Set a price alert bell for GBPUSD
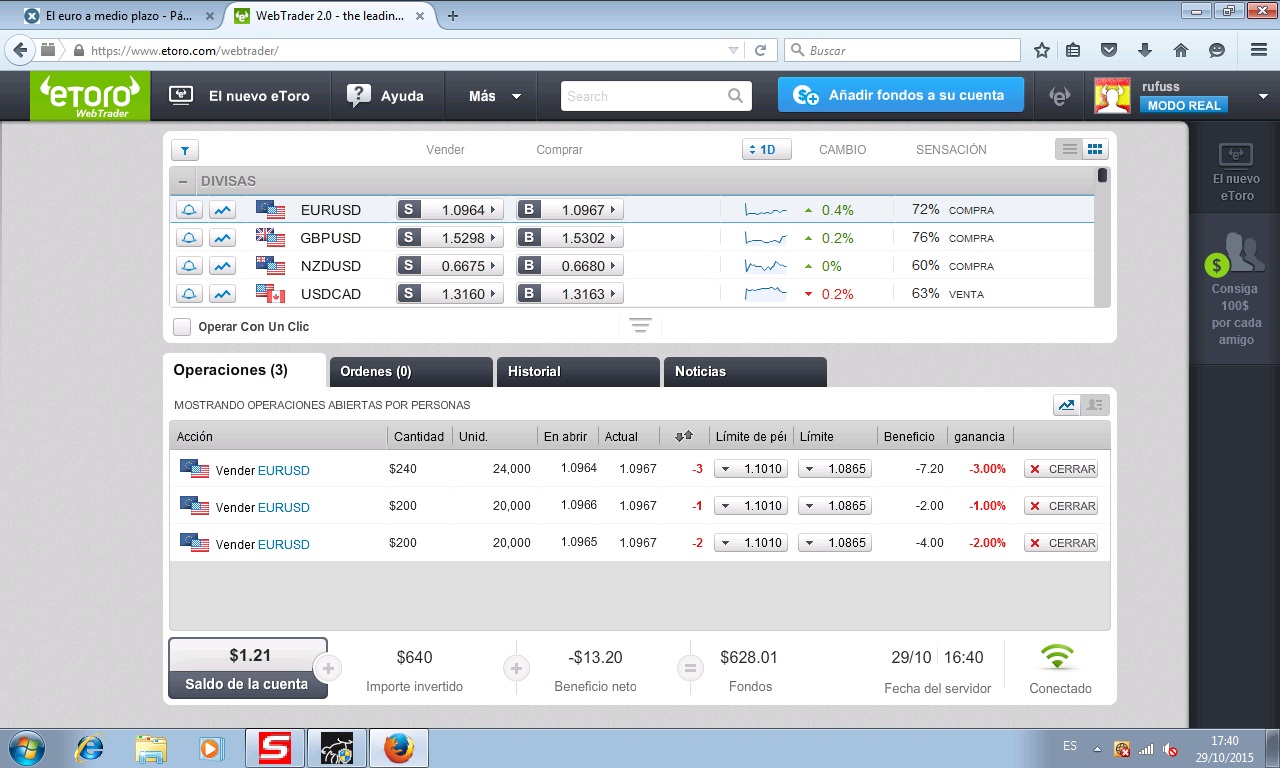 [x=189, y=238]
